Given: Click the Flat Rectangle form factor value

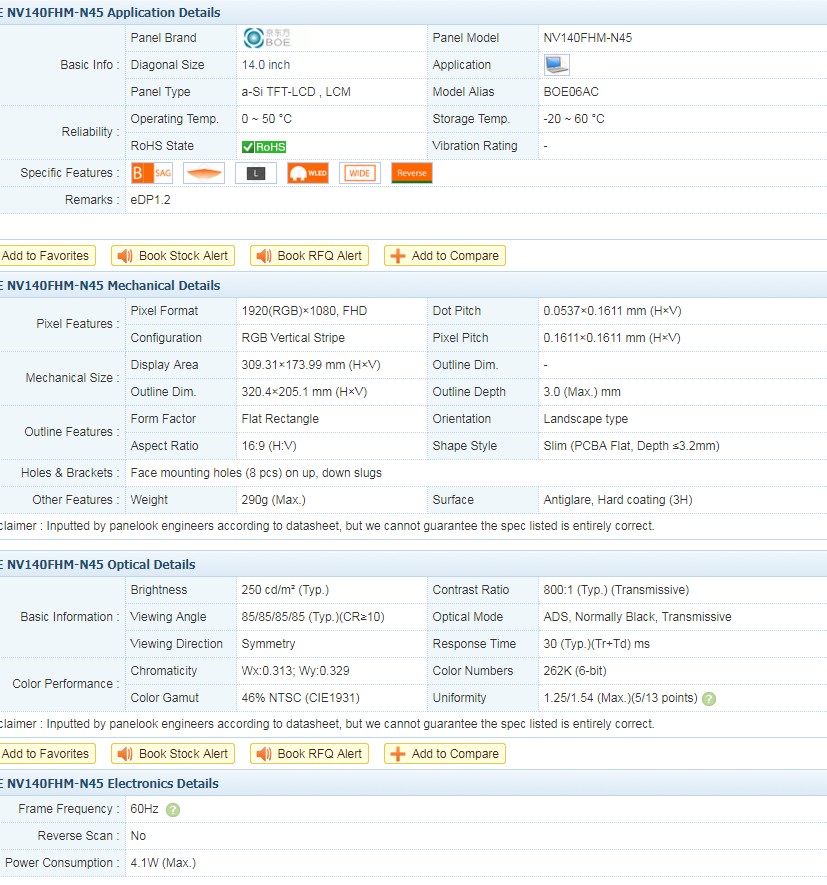Looking at the screenshot, I should pyautogui.click(x=280, y=419).
